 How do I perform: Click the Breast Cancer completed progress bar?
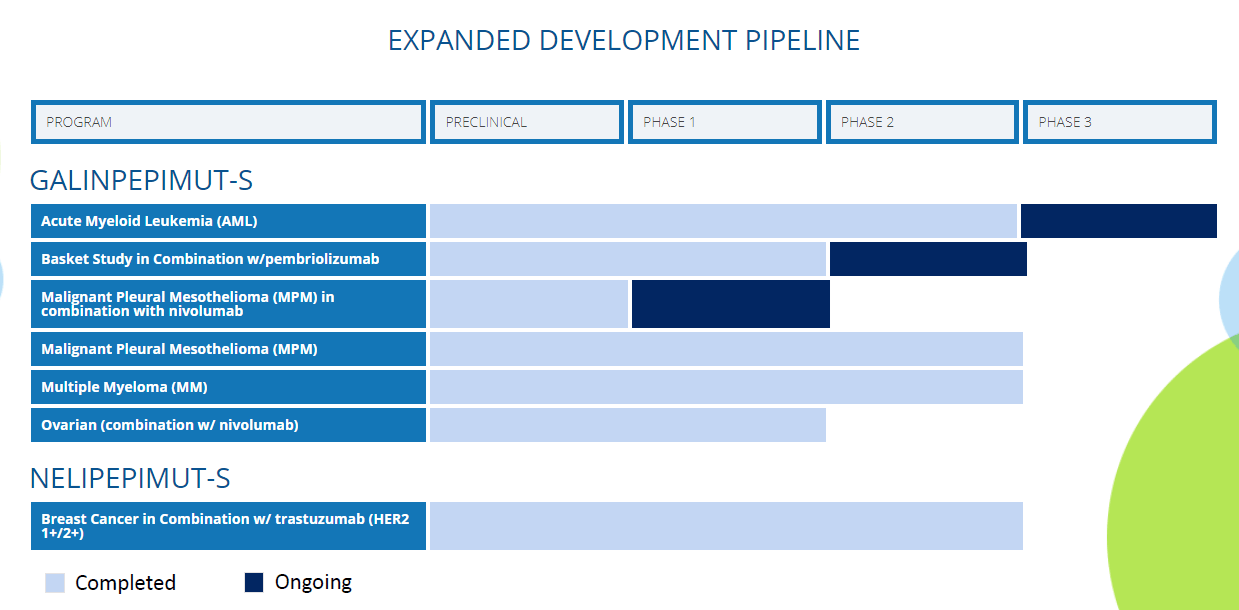click(726, 526)
